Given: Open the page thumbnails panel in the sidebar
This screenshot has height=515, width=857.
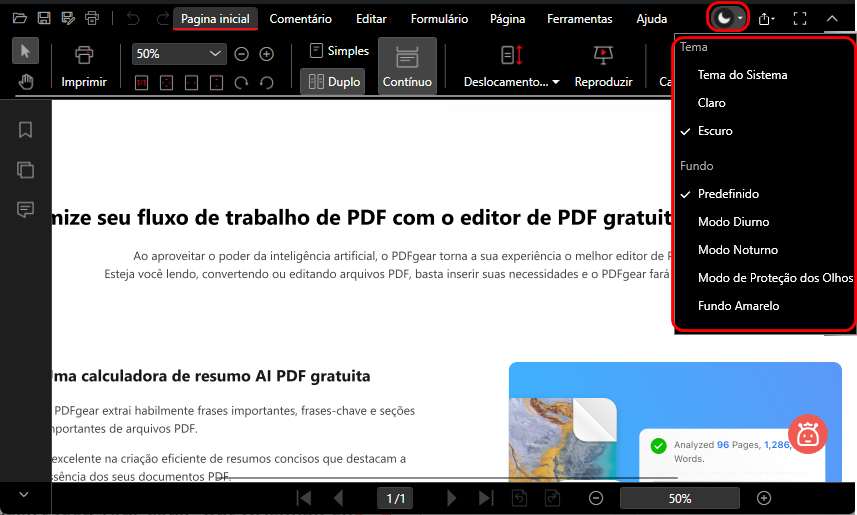Looking at the screenshot, I should pyautogui.click(x=25, y=170).
